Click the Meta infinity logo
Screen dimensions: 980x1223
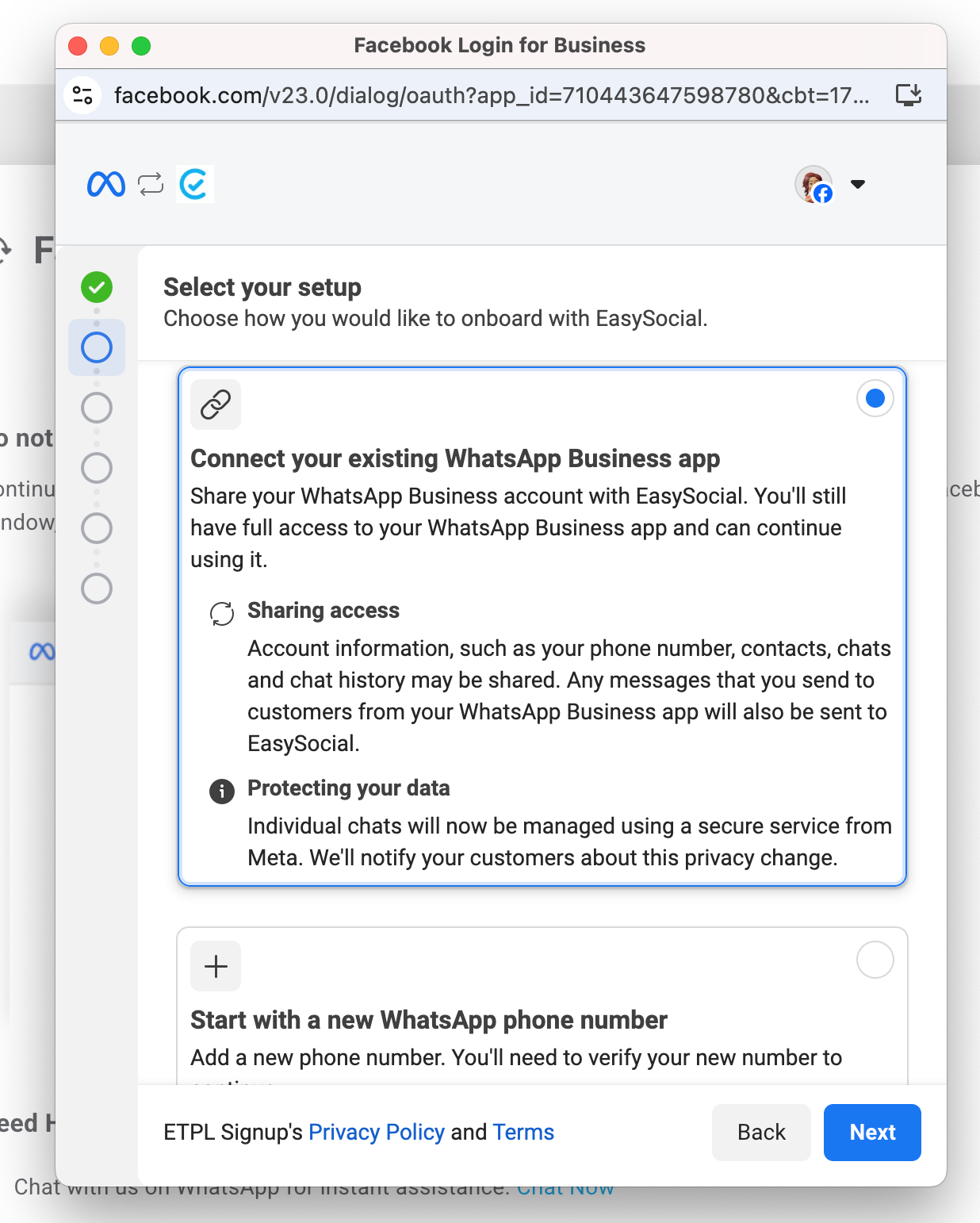(x=105, y=184)
